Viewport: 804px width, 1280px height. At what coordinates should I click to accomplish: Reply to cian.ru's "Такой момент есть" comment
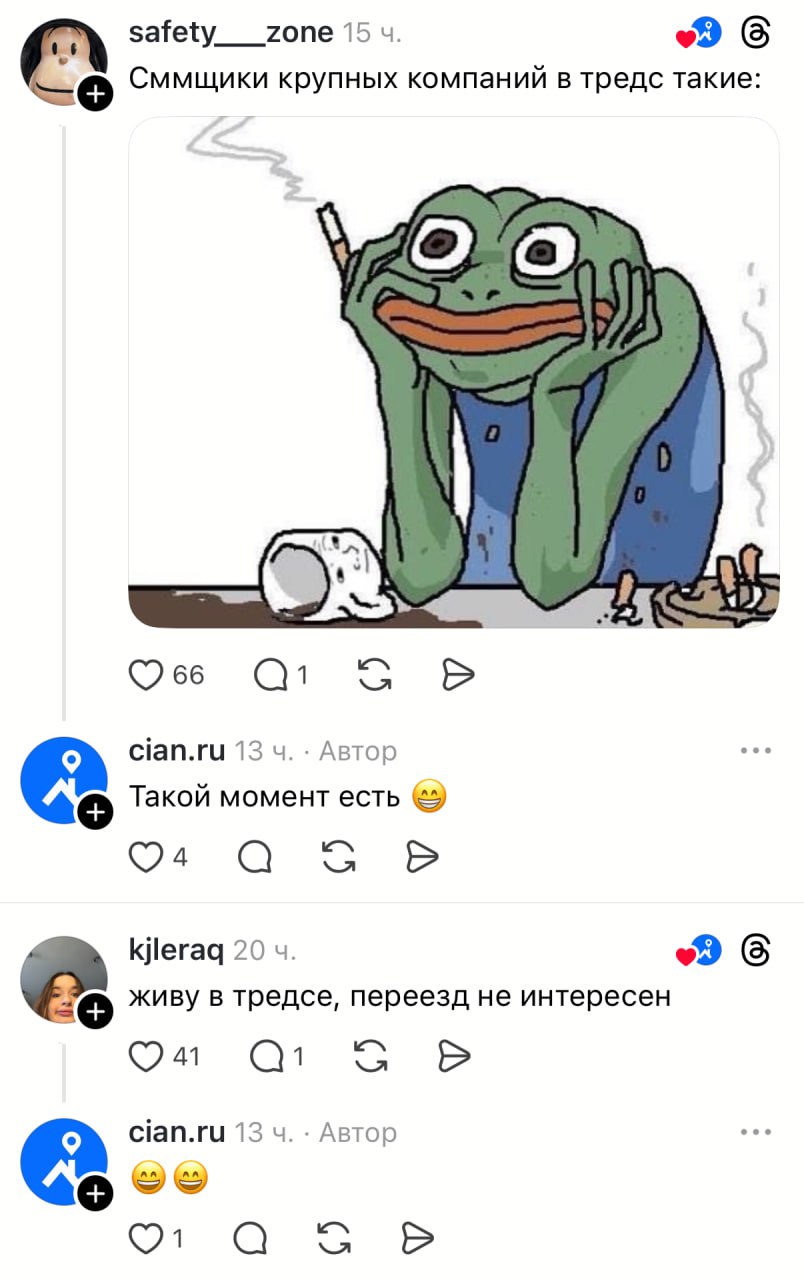pyautogui.click(x=254, y=856)
